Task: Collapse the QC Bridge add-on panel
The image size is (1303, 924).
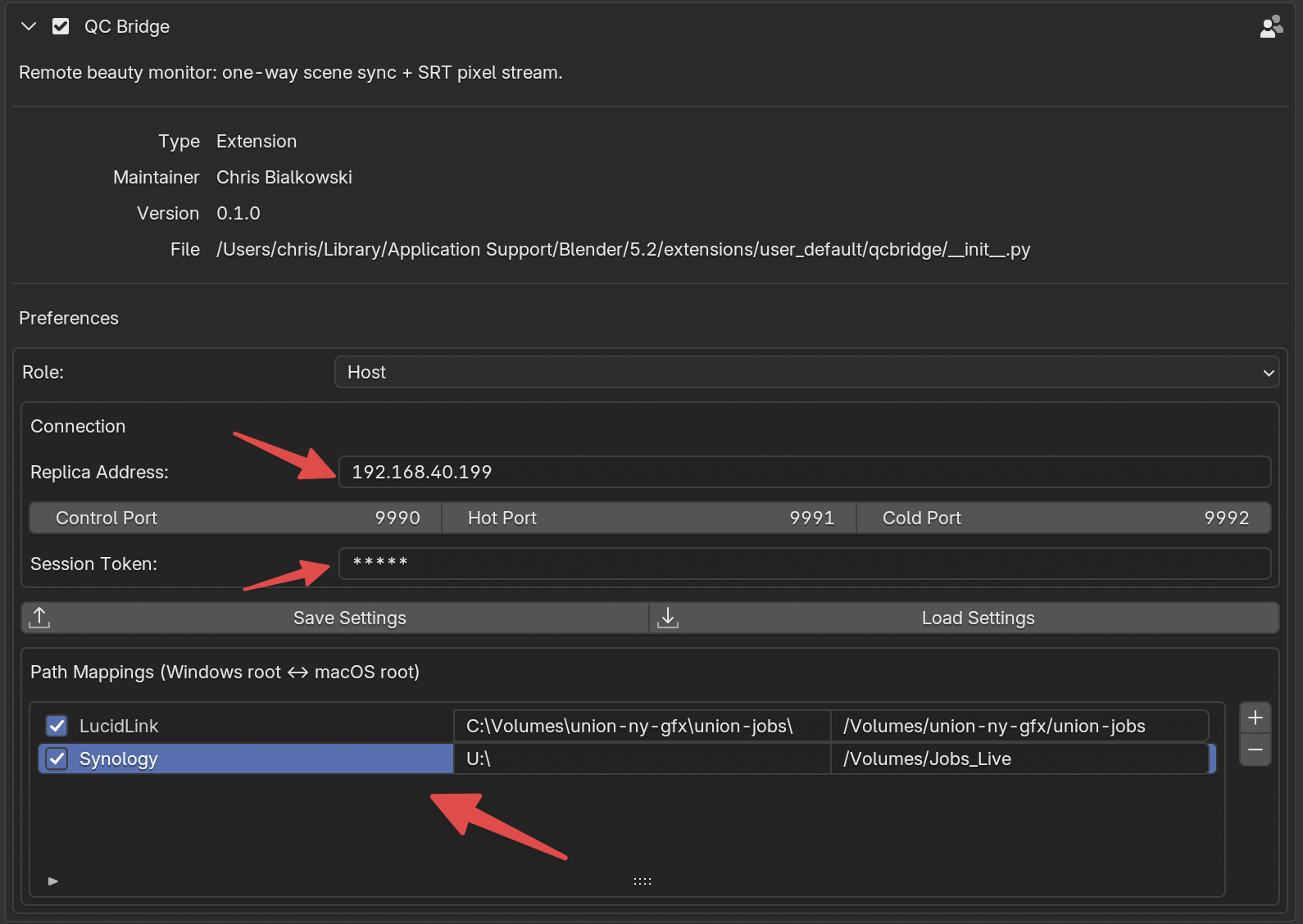Action: (29, 26)
